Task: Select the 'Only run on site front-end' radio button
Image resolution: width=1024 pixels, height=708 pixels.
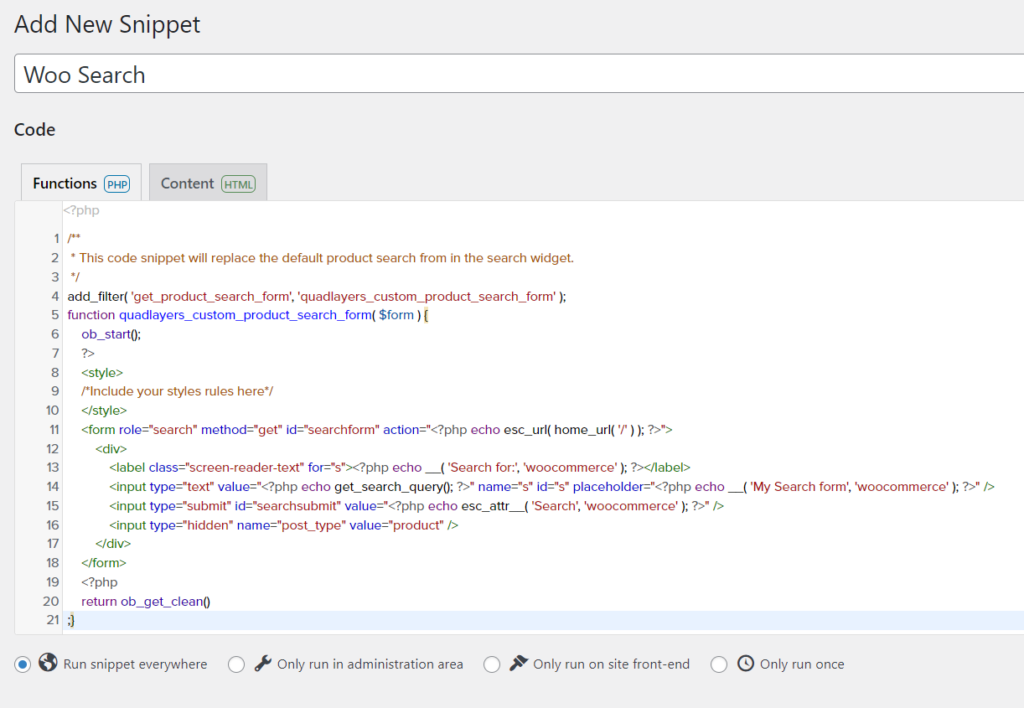Action: click(x=492, y=665)
